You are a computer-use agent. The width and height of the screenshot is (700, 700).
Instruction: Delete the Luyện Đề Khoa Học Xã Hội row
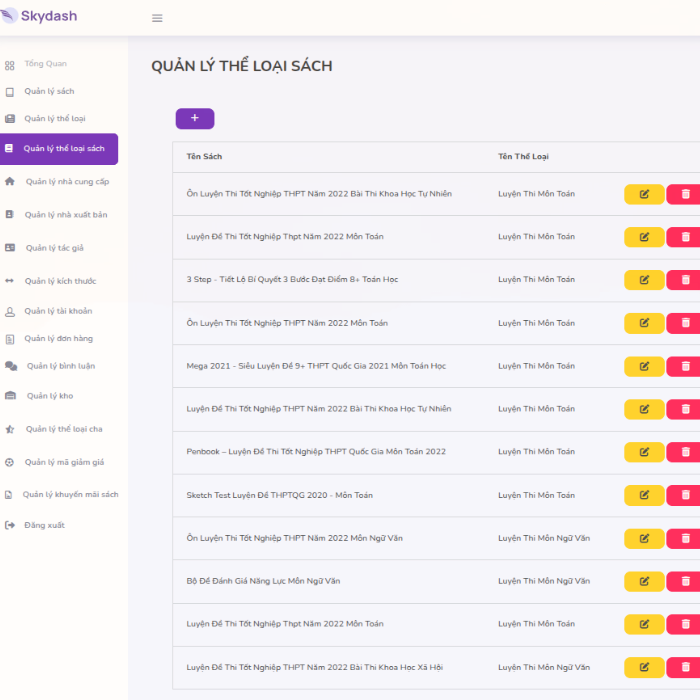[x=685, y=667]
